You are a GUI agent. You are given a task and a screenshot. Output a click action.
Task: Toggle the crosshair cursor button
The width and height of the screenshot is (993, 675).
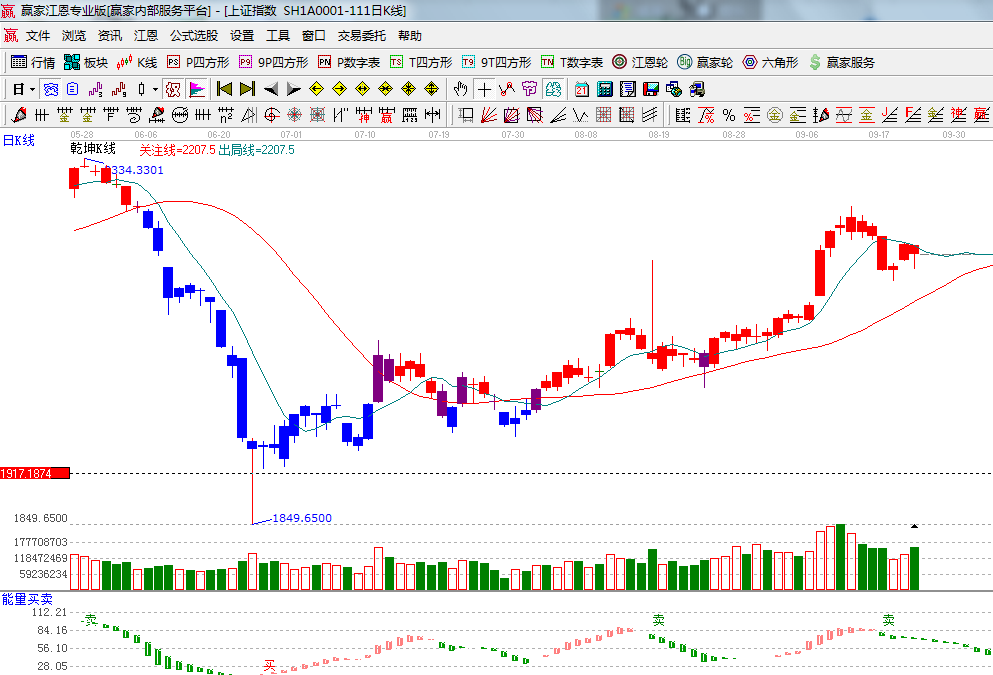[484, 89]
